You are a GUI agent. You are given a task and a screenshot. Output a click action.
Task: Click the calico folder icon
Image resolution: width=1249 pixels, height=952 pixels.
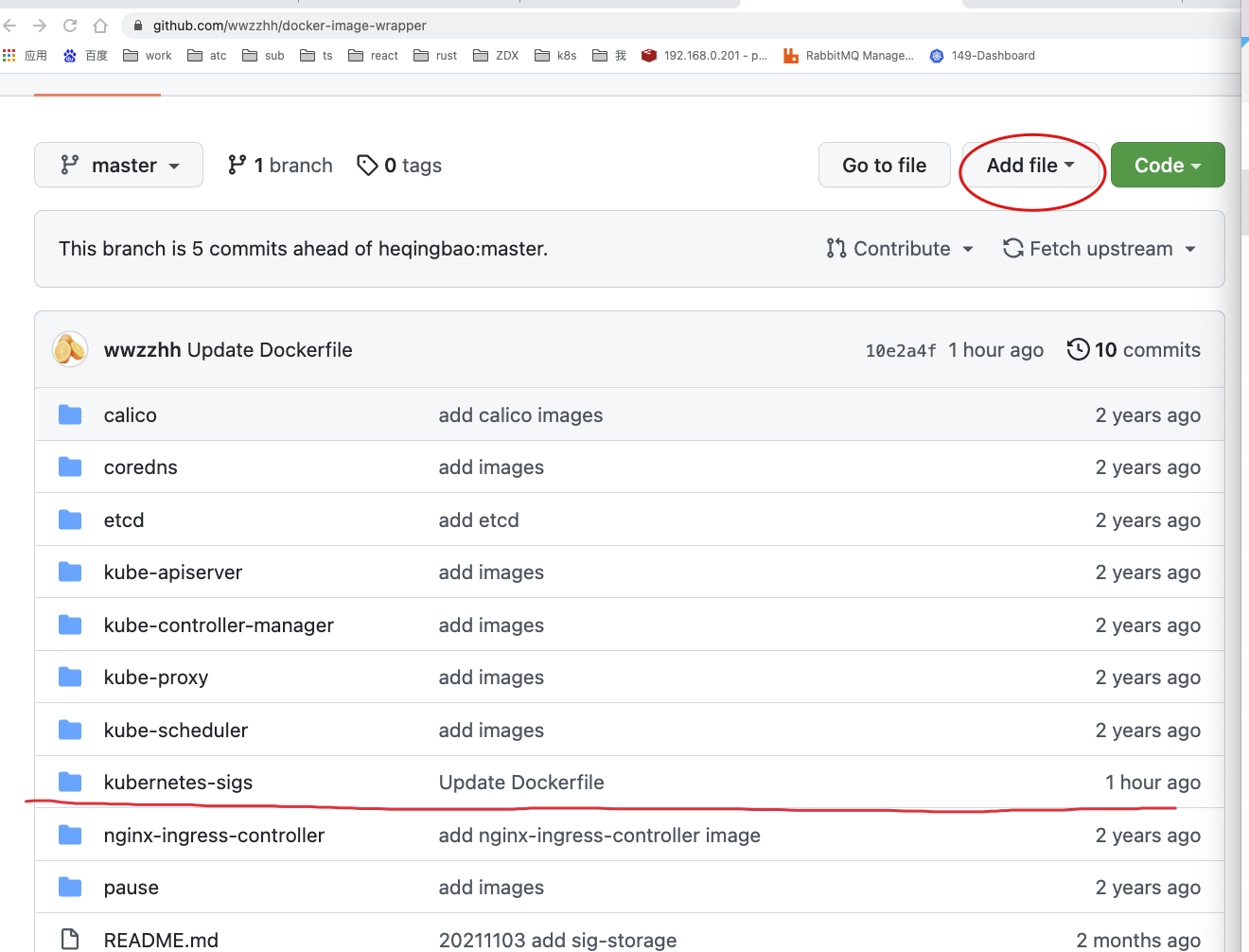(x=70, y=414)
